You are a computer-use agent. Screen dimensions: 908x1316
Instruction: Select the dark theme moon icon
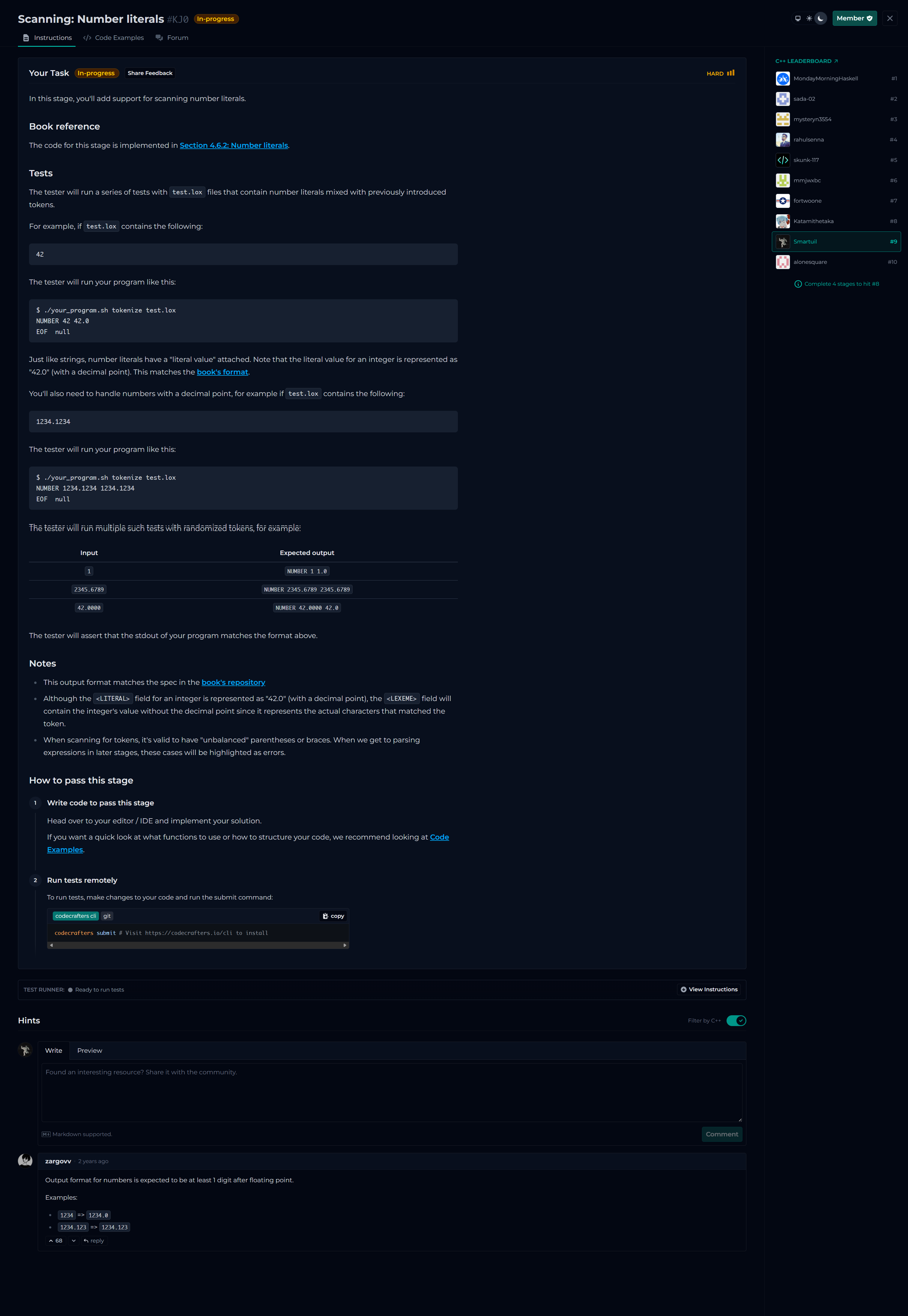pyautogui.click(x=820, y=18)
